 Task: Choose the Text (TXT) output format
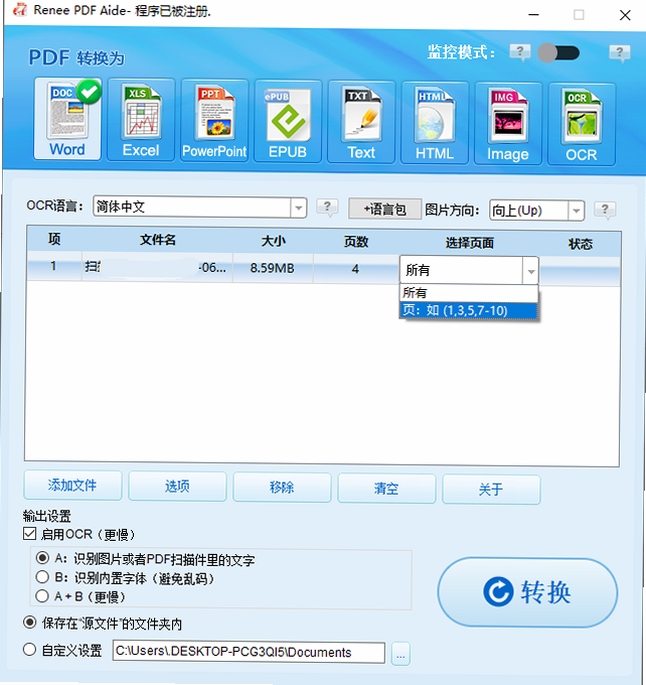[361, 122]
